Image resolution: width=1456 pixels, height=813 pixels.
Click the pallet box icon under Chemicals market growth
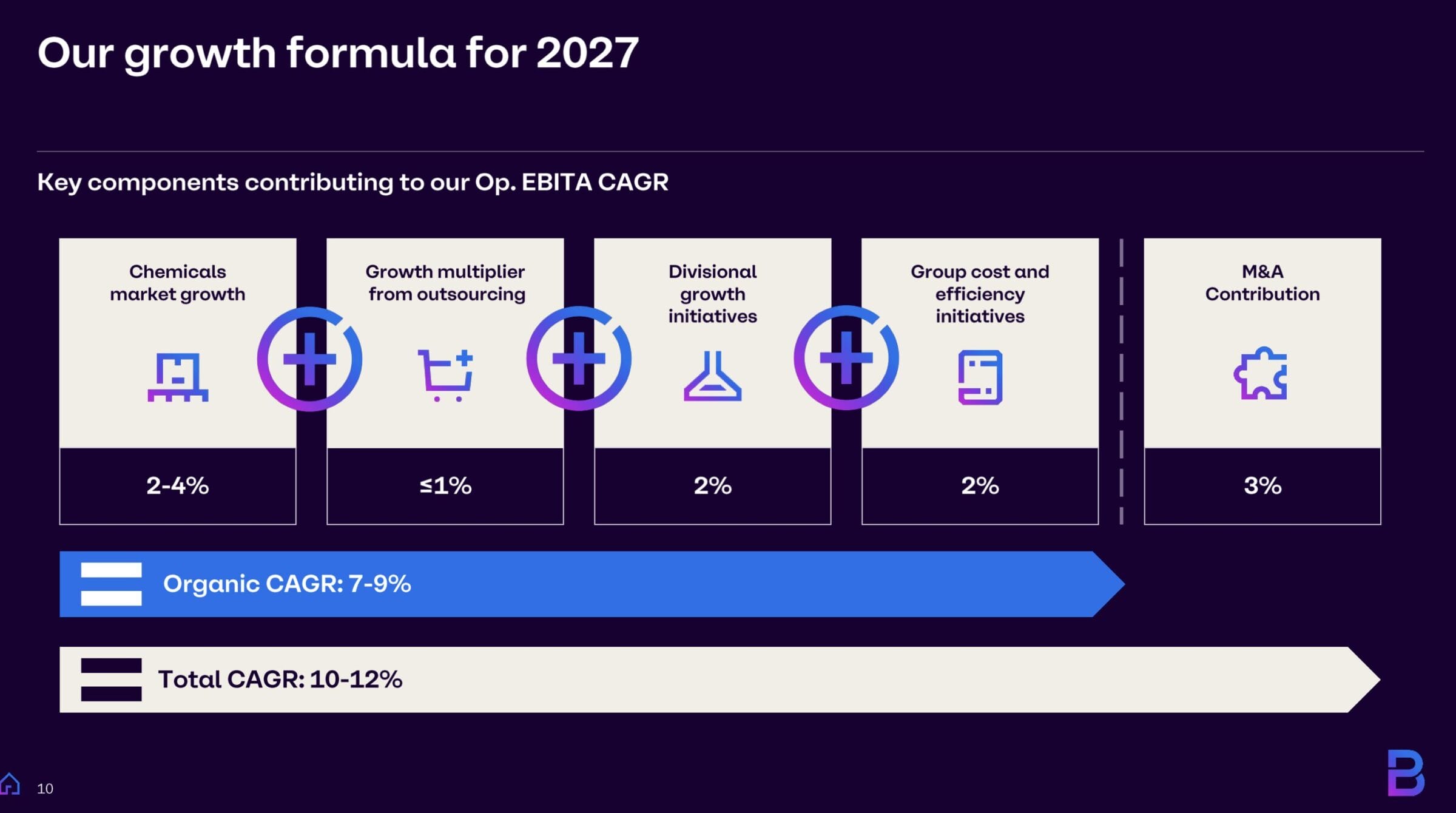click(x=178, y=377)
